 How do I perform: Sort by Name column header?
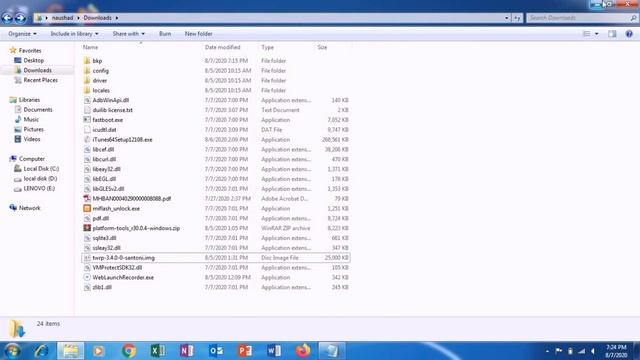click(x=91, y=47)
